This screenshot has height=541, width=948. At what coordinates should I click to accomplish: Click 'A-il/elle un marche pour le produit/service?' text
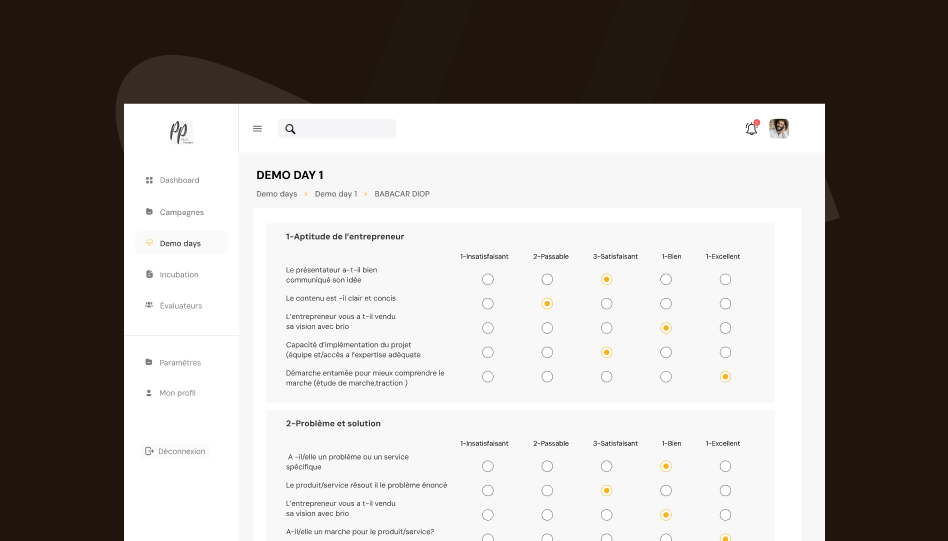360,532
